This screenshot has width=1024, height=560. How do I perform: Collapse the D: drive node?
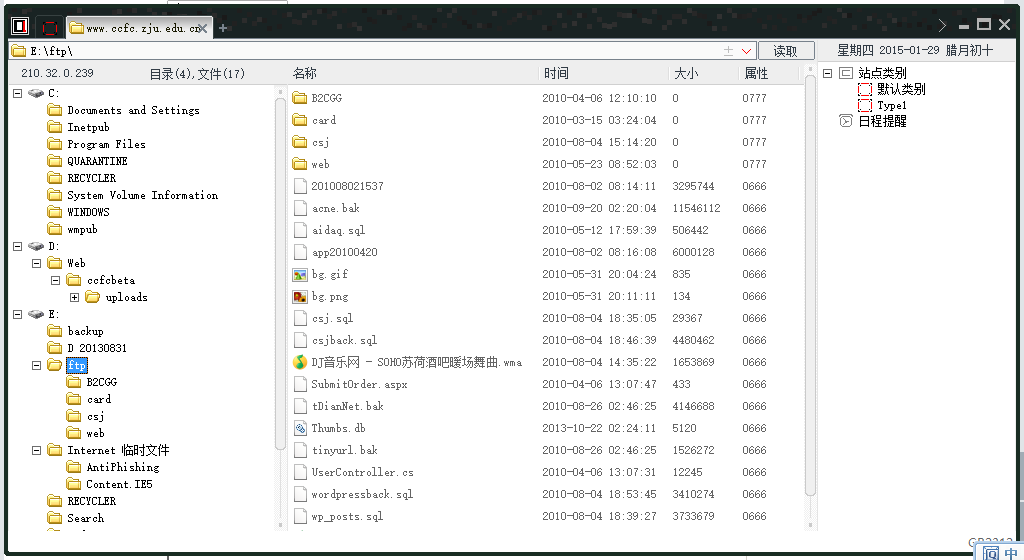pyautogui.click(x=18, y=246)
